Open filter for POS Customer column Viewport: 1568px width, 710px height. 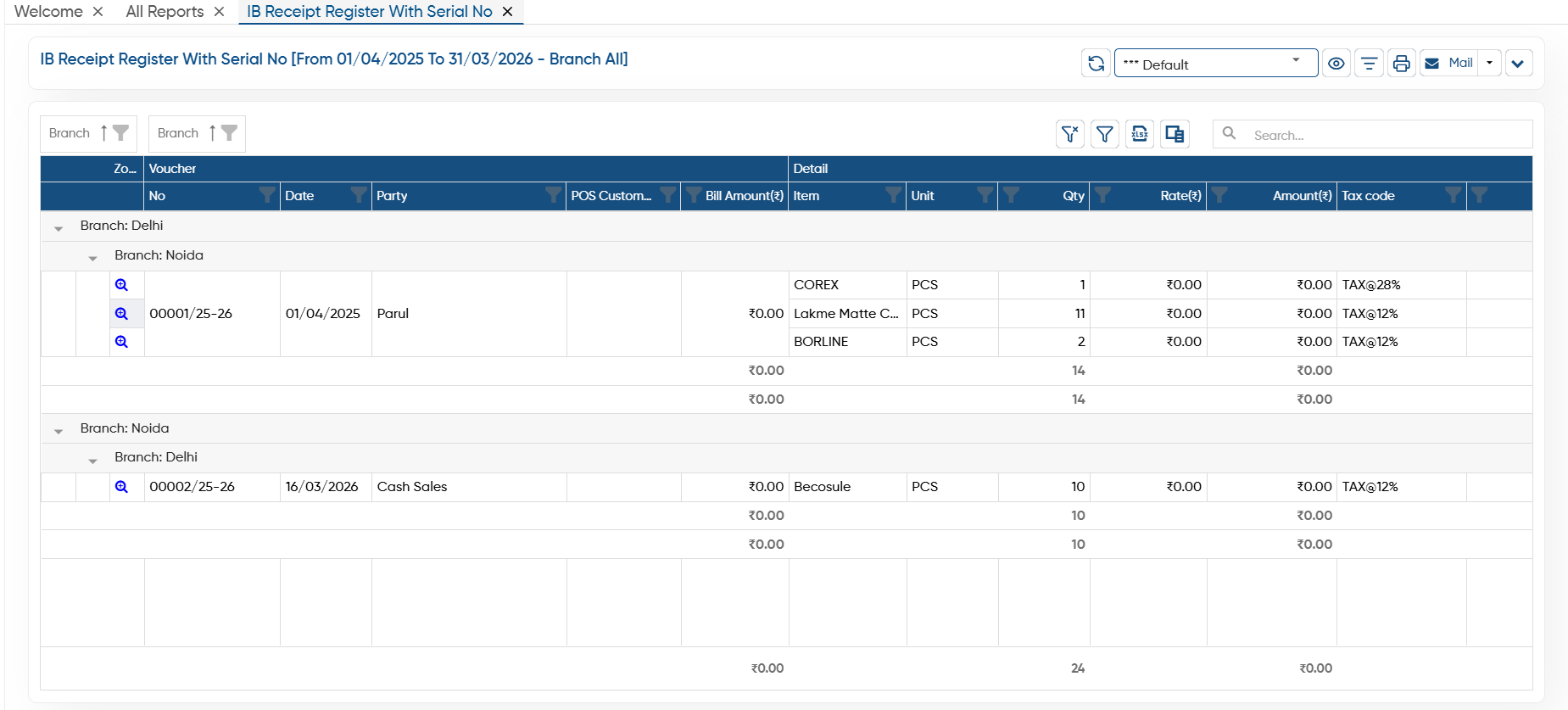[668, 196]
